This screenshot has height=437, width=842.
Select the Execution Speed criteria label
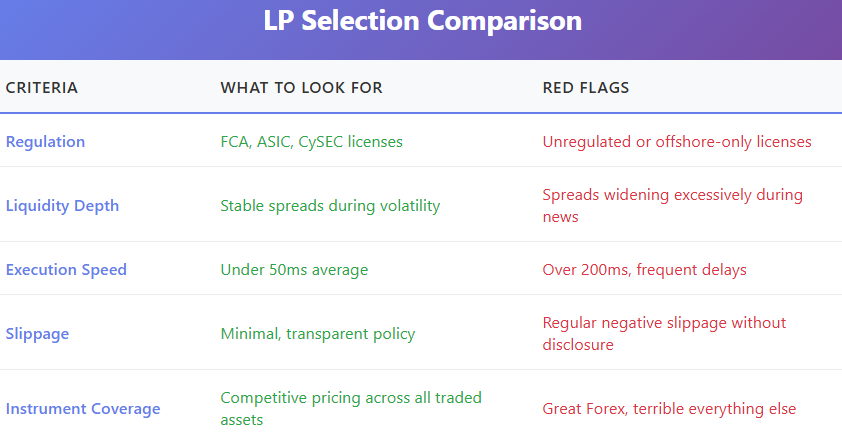coord(66,270)
